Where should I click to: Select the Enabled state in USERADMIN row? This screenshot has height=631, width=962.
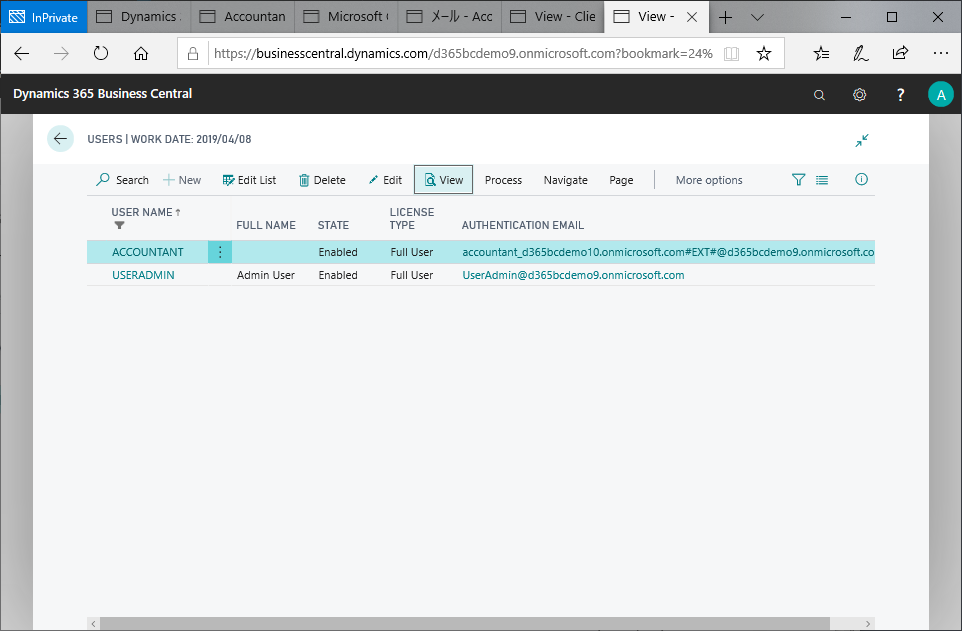(338, 275)
